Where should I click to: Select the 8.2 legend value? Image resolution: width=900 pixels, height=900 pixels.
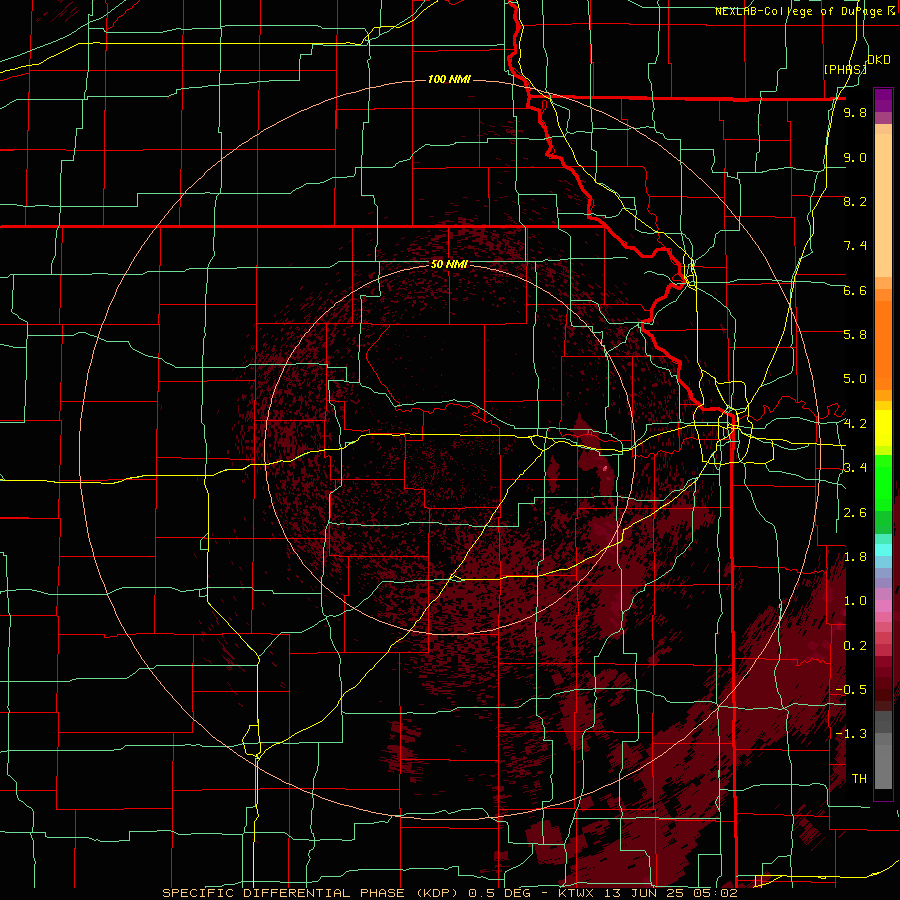point(855,201)
